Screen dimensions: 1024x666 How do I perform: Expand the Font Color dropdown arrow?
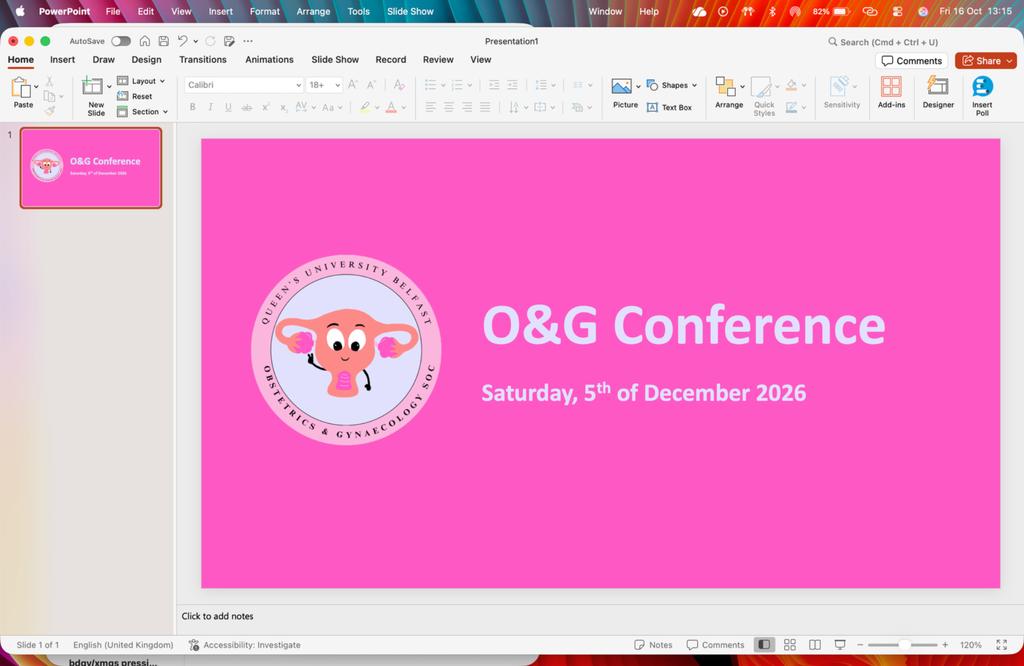[x=404, y=108]
